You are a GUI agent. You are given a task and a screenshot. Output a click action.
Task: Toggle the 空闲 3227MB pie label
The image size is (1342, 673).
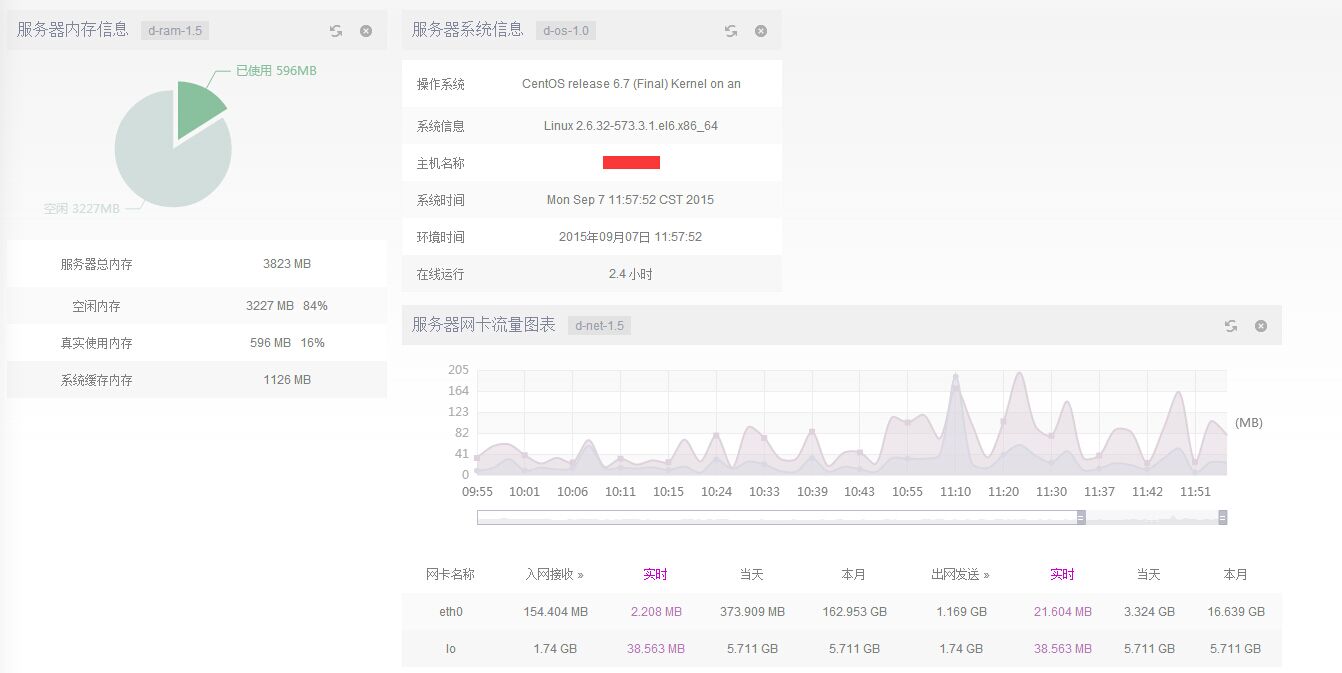point(81,209)
